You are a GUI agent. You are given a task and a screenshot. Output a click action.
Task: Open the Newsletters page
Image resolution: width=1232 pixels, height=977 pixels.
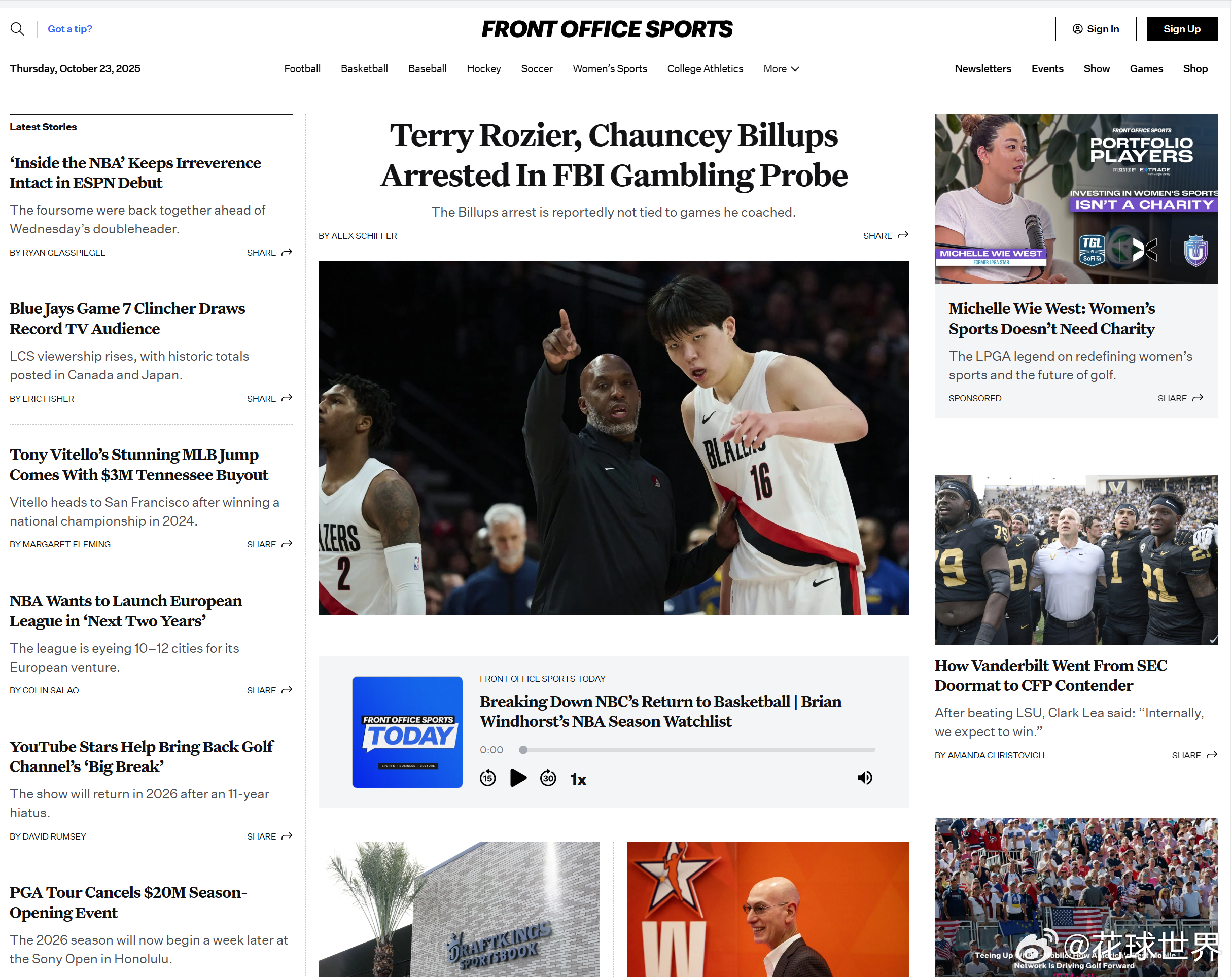[x=982, y=68]
